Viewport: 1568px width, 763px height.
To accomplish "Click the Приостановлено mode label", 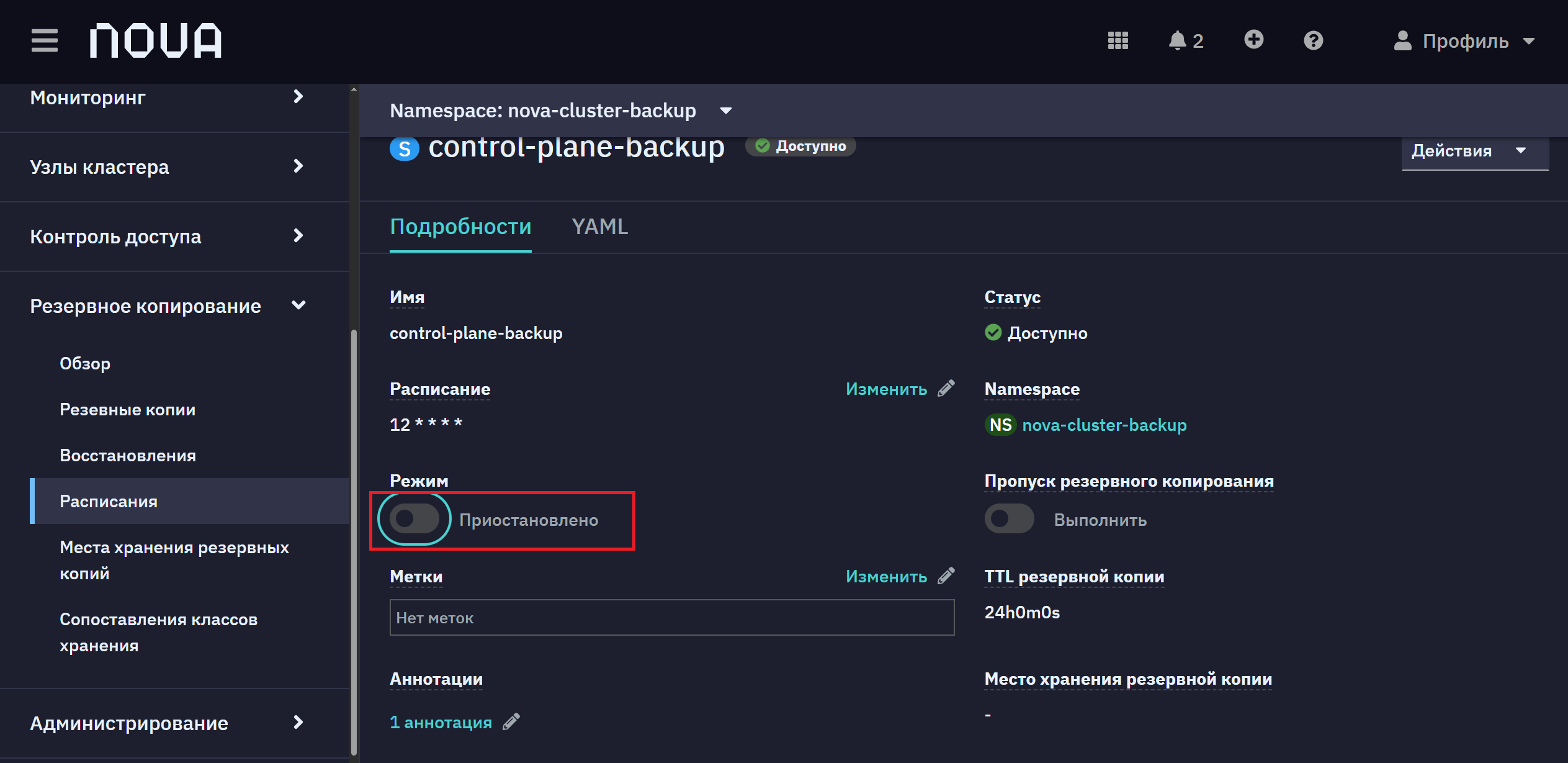I will pos(529,520).
